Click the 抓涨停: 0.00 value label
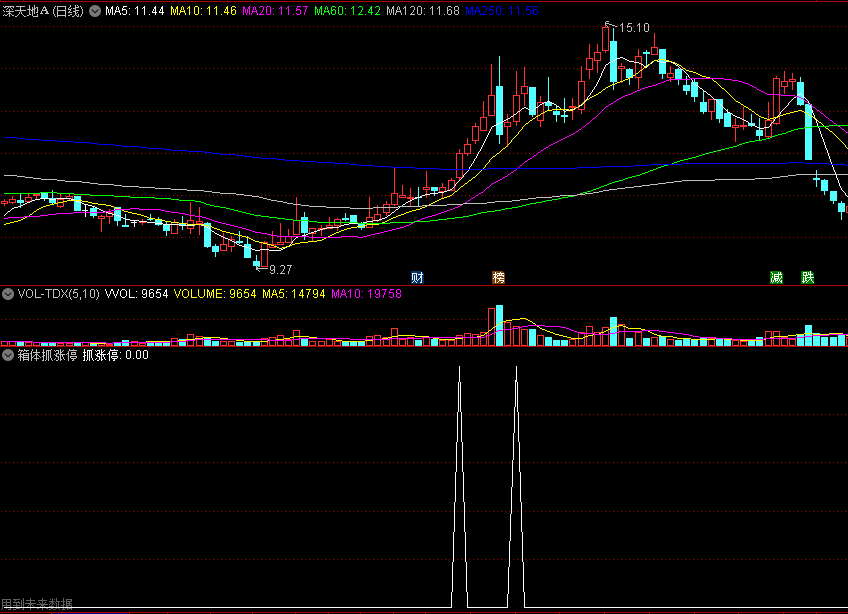 (x=115, y=355)
